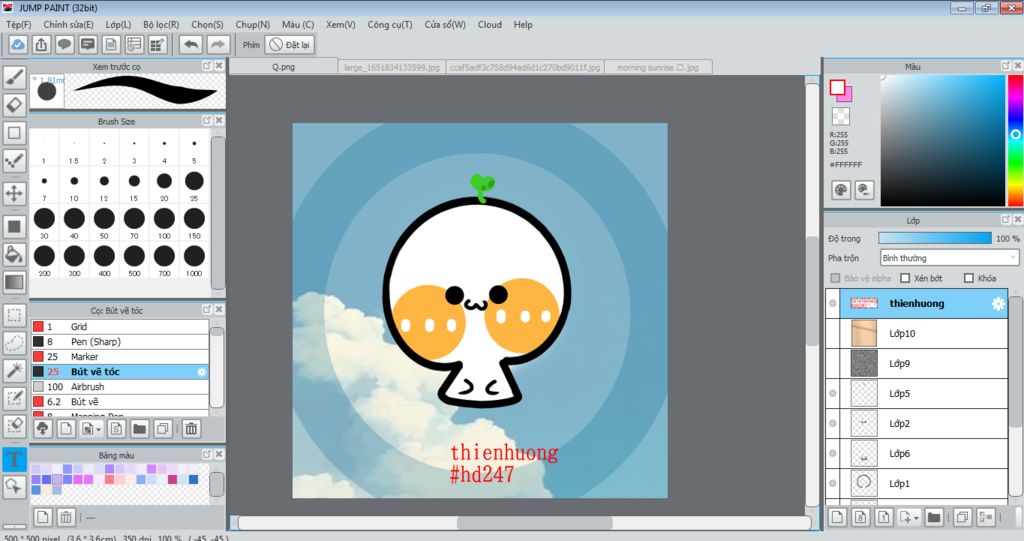Toggle visibility of Lớp5 layer
1024x541 pixels.
[833, 393]
